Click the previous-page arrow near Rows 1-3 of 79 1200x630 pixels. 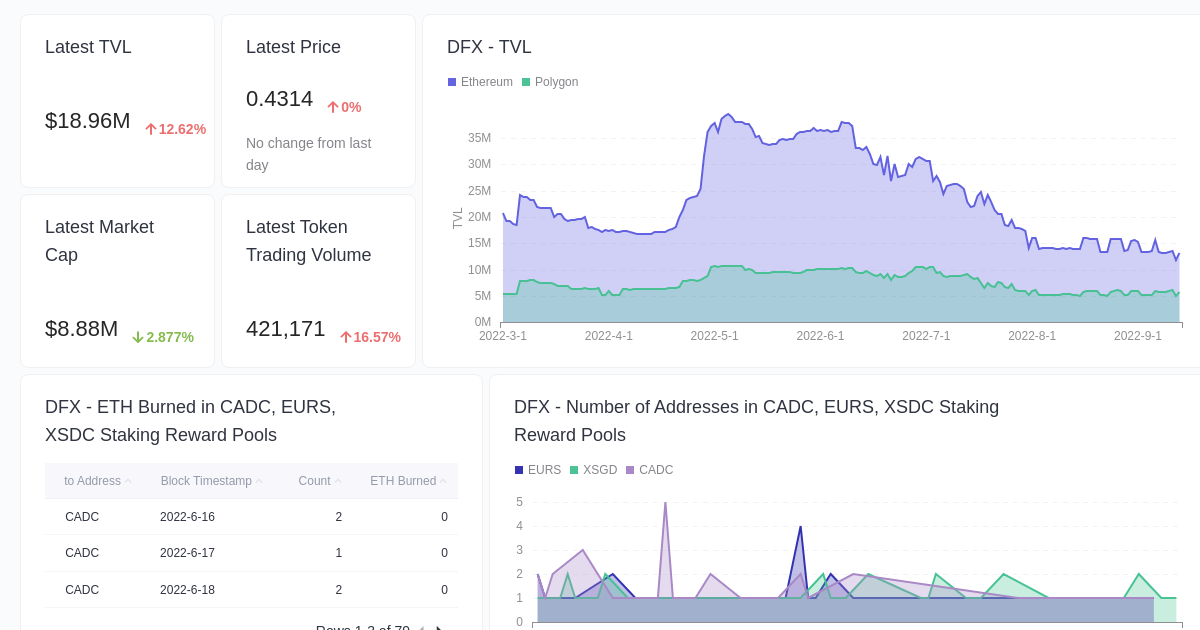pyautogui.click(x=422, y=628)
